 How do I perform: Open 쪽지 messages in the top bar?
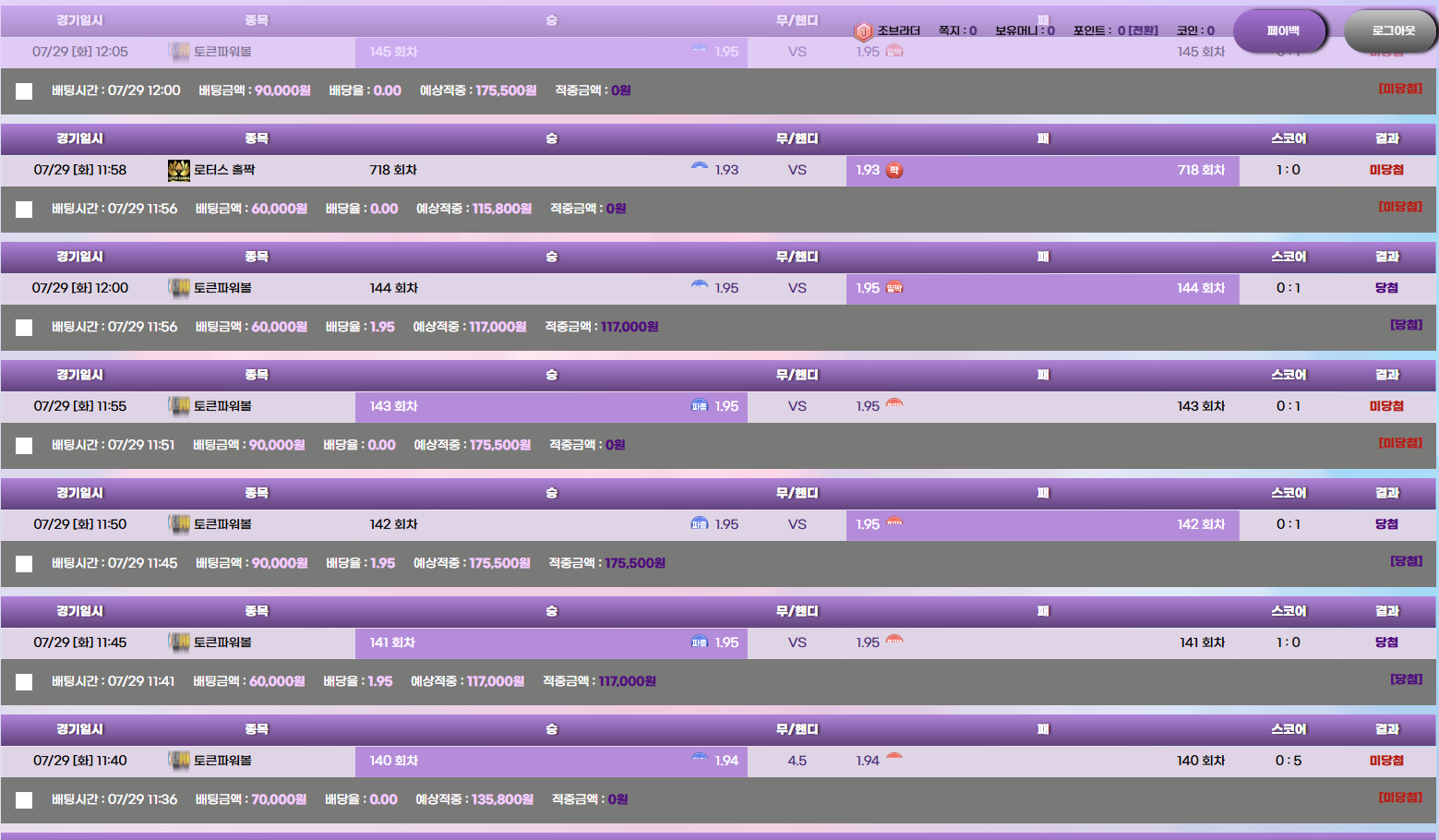coord(957,30)
